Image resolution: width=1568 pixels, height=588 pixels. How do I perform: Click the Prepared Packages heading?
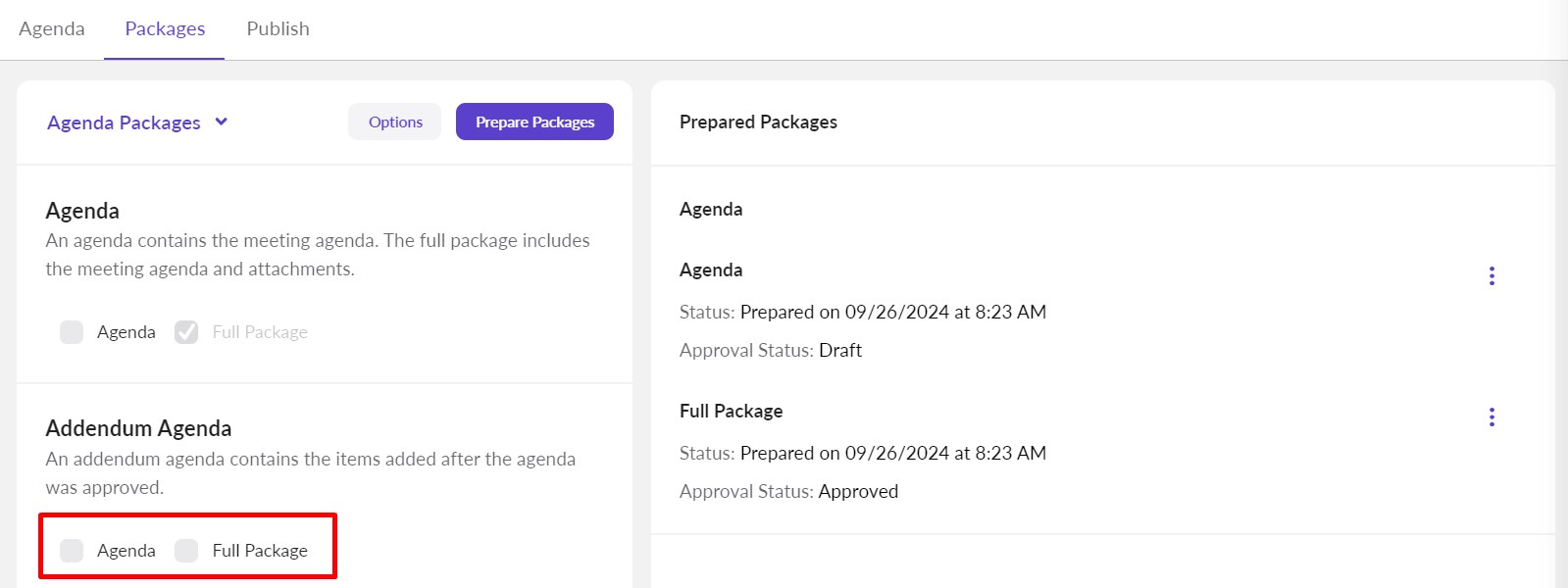click(758, 122)
